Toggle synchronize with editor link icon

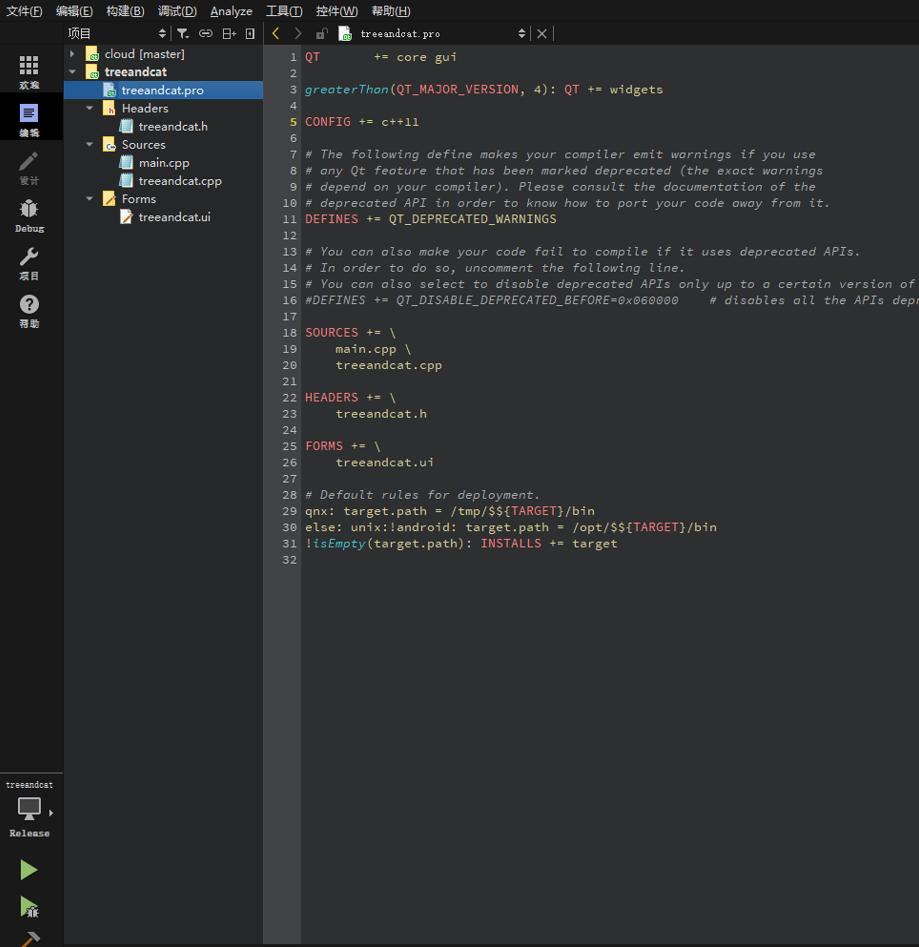click(206, 34)
